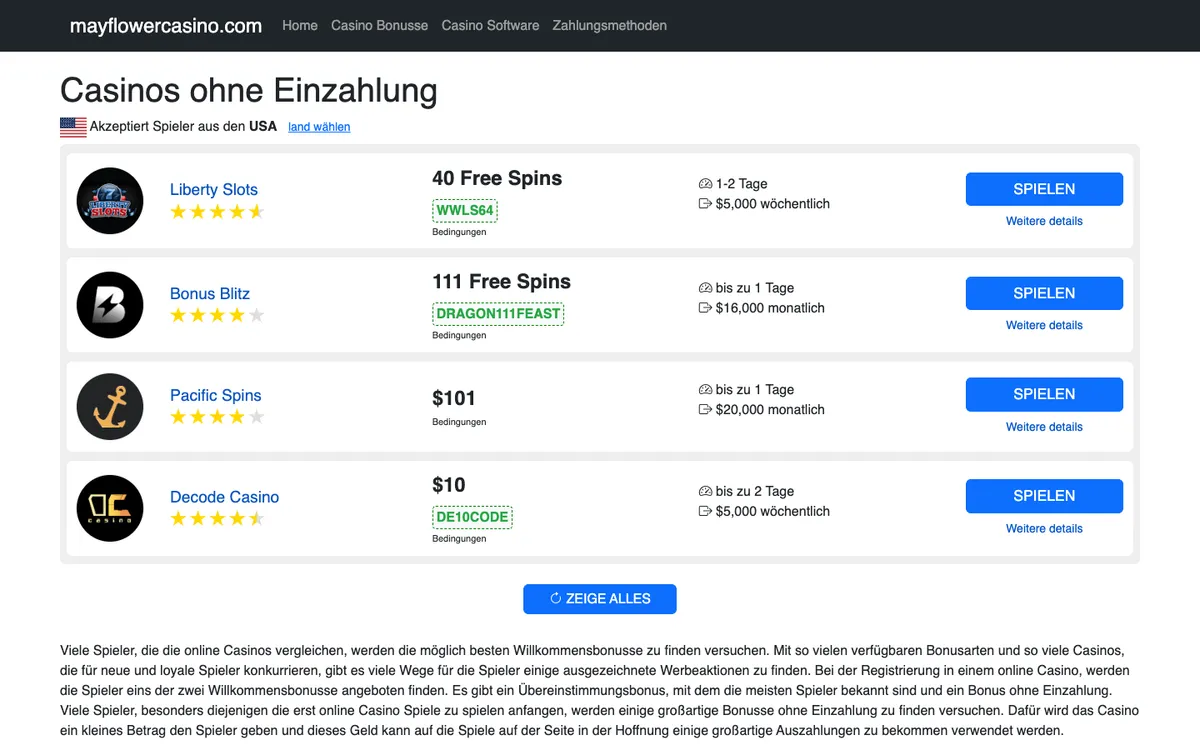Open the Zahlungsmethoden menu
This screenshot has width=1200, height=750.
coord(610,26)
